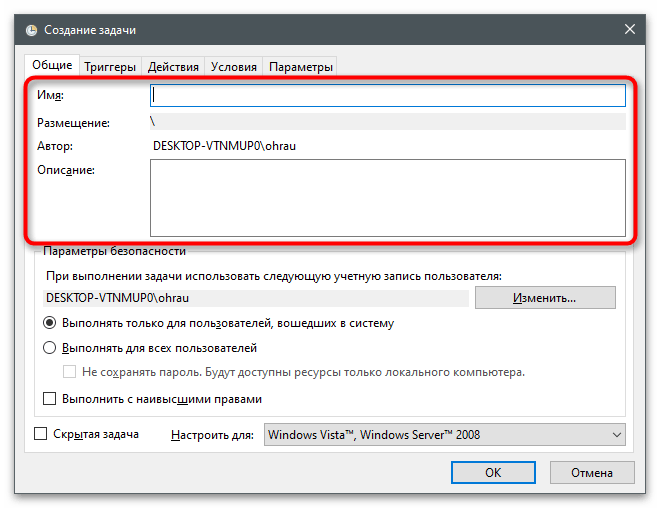
Task: Open the Действия tab
Action: click(x=173, y=67)
